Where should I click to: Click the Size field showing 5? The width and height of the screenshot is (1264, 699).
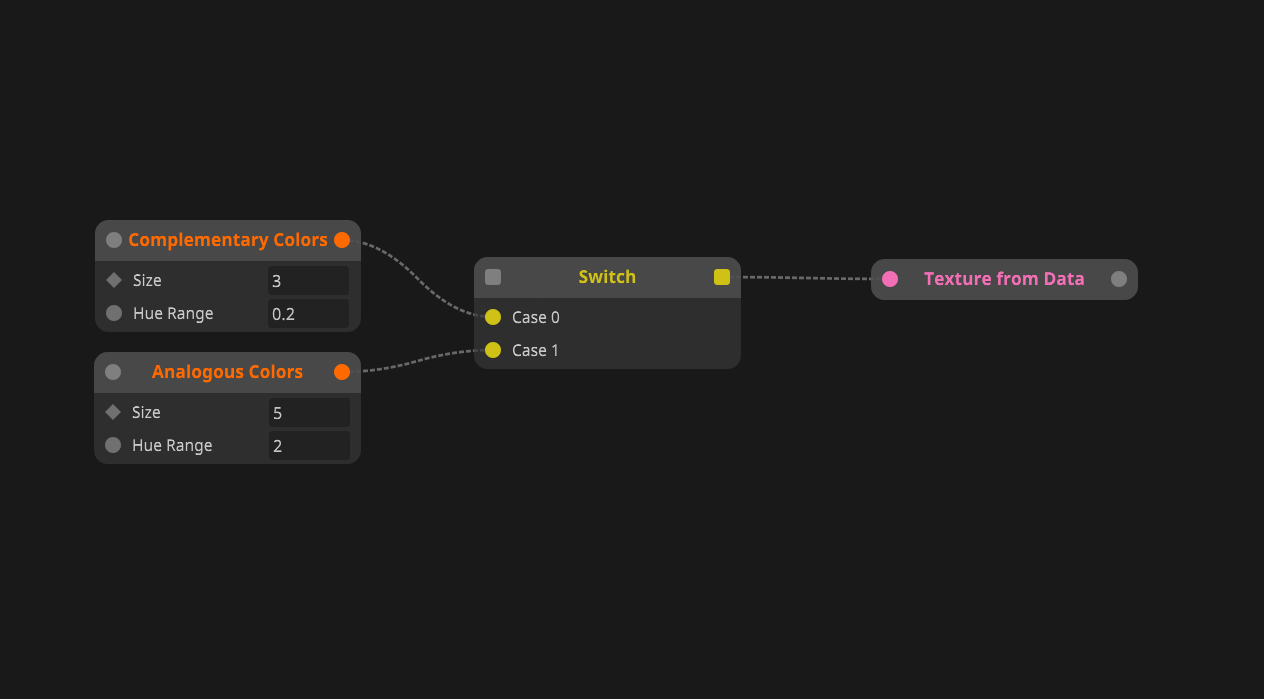tap(309, 413)
